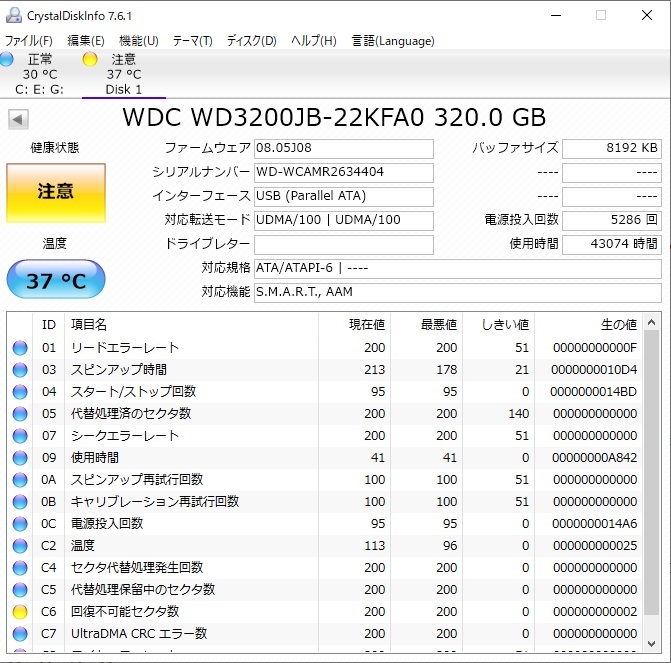Click status circle for 04 スタート/ストップ回数

click(20, 392)
